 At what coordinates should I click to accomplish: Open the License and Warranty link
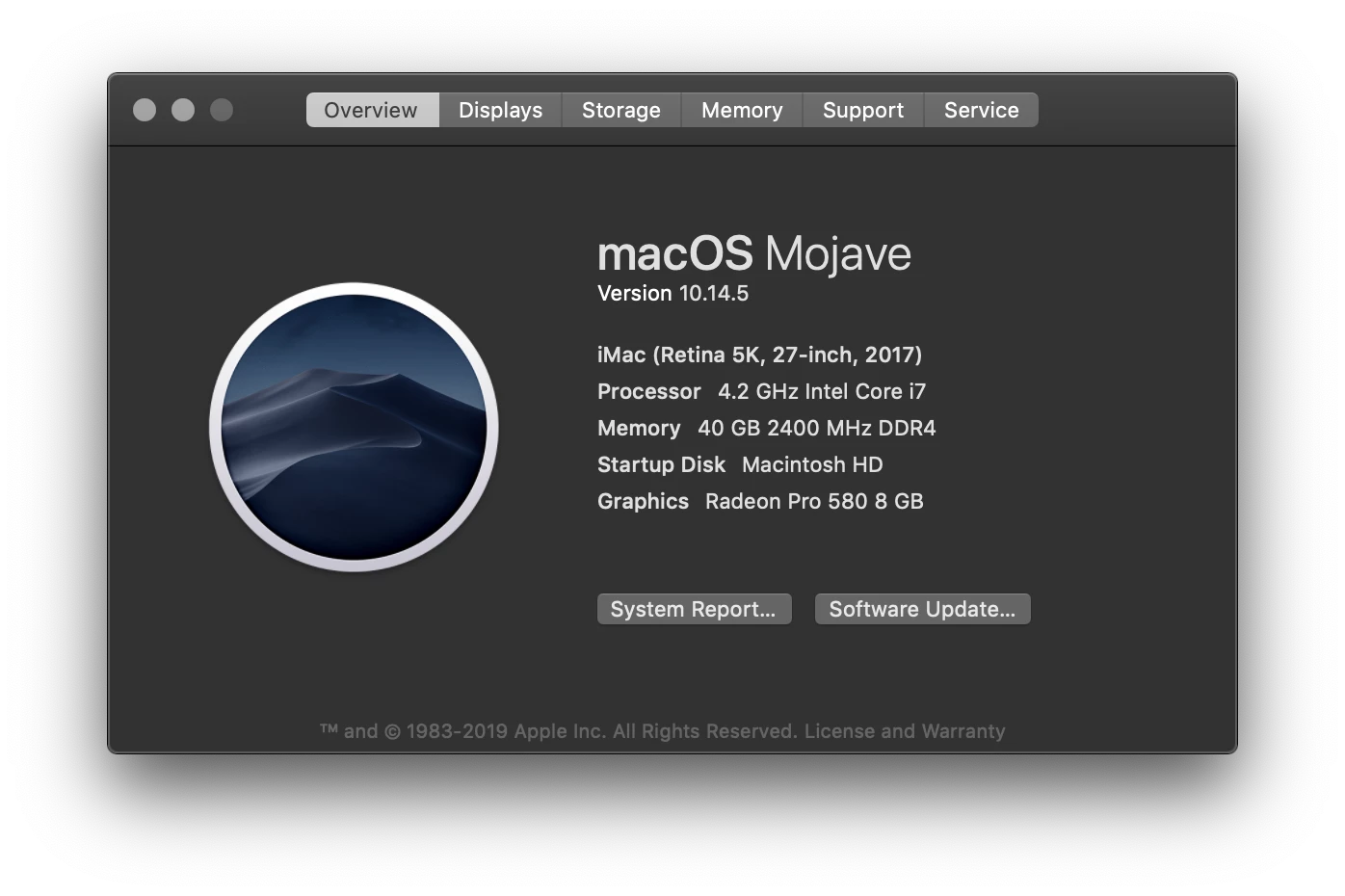(905, 731)
